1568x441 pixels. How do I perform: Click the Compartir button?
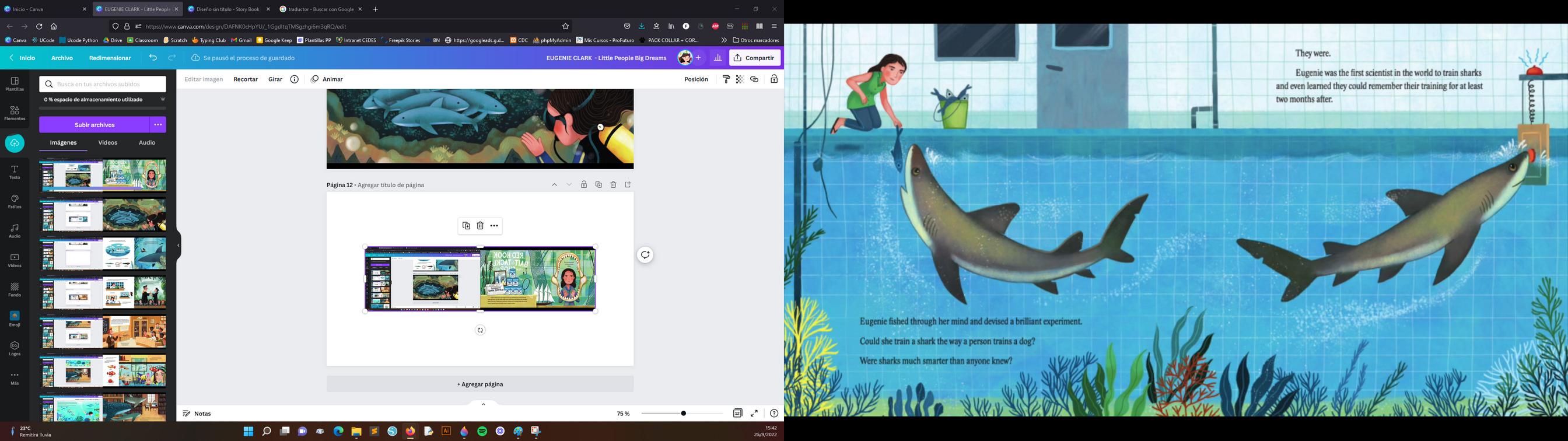click(x=755, y=58)
